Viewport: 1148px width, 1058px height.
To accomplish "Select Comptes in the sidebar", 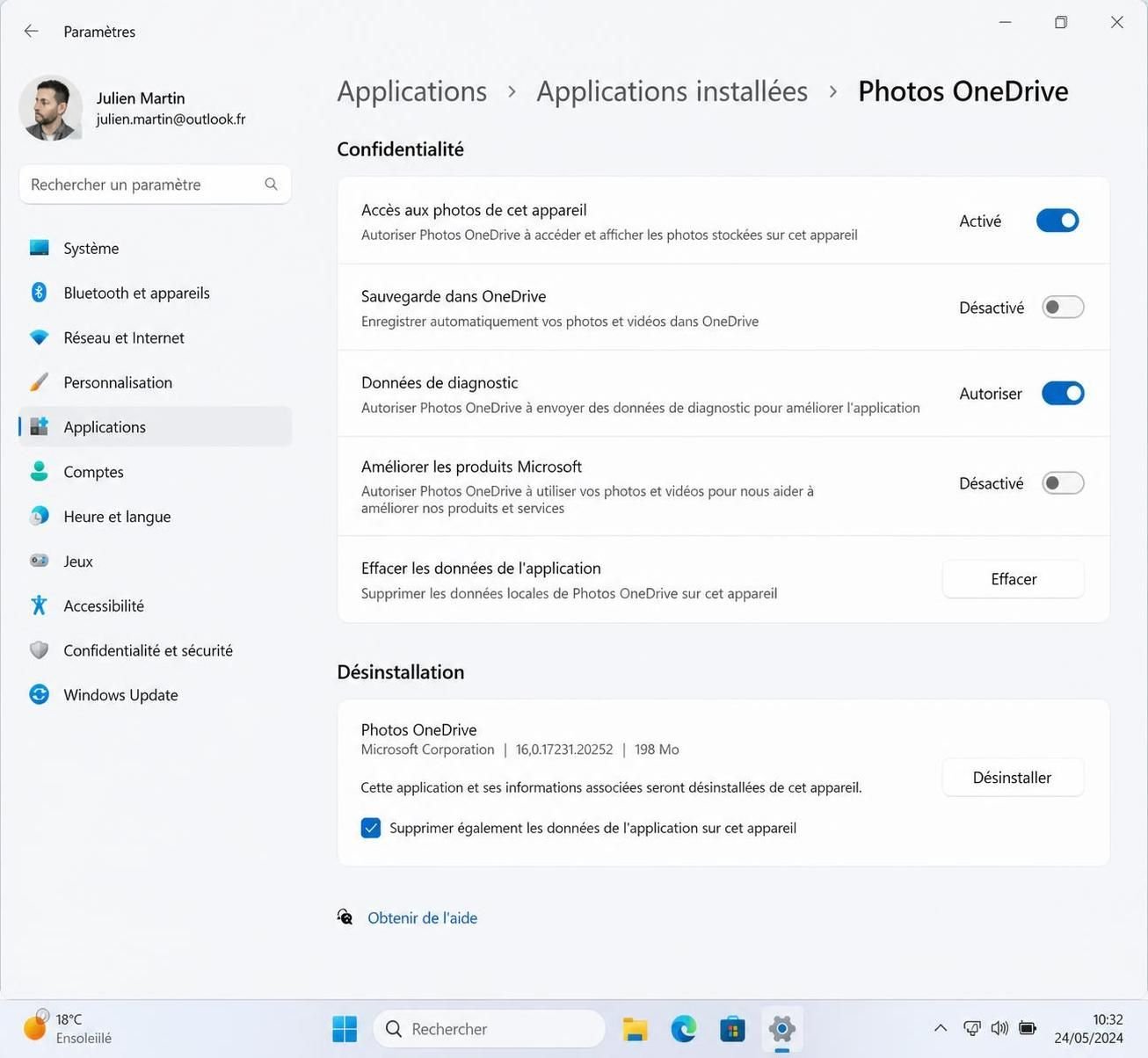I will pos(155,472).
